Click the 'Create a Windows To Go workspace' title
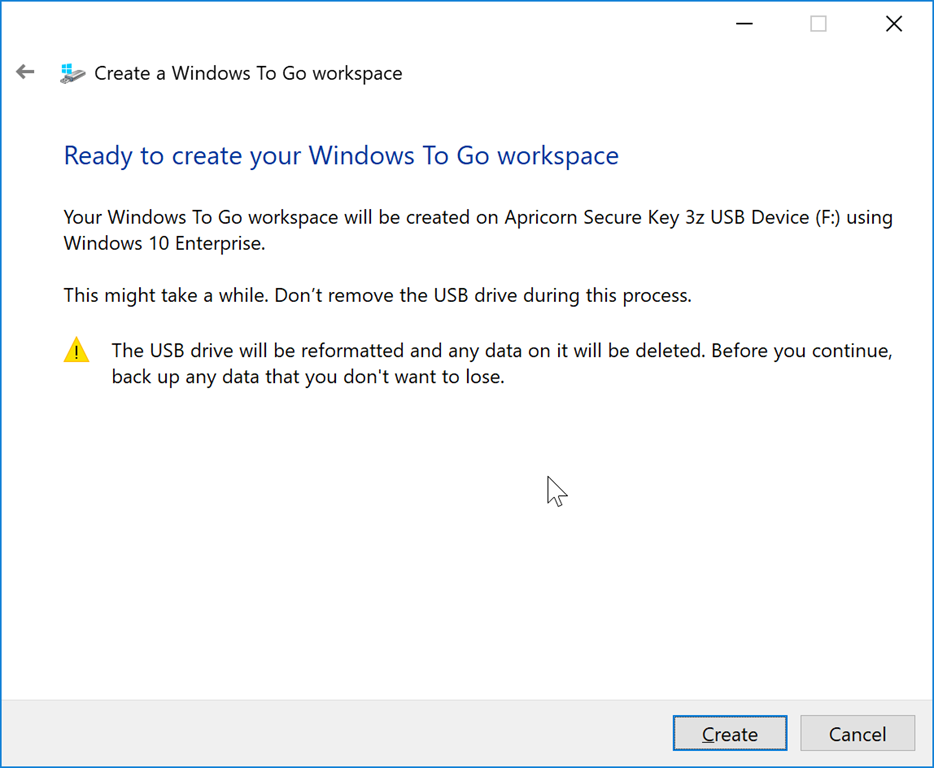This screenshot has height=768, width=934. 248,73
